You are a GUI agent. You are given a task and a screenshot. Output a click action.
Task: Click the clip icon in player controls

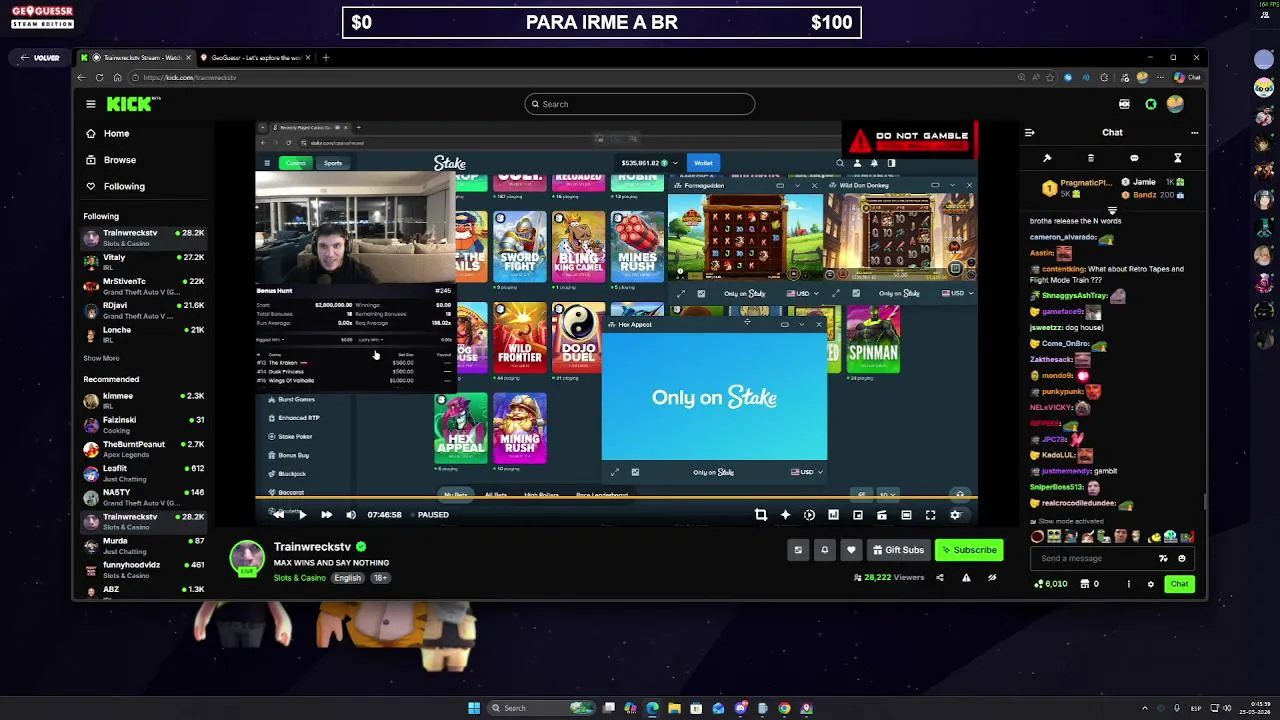(x=882, y=515)
